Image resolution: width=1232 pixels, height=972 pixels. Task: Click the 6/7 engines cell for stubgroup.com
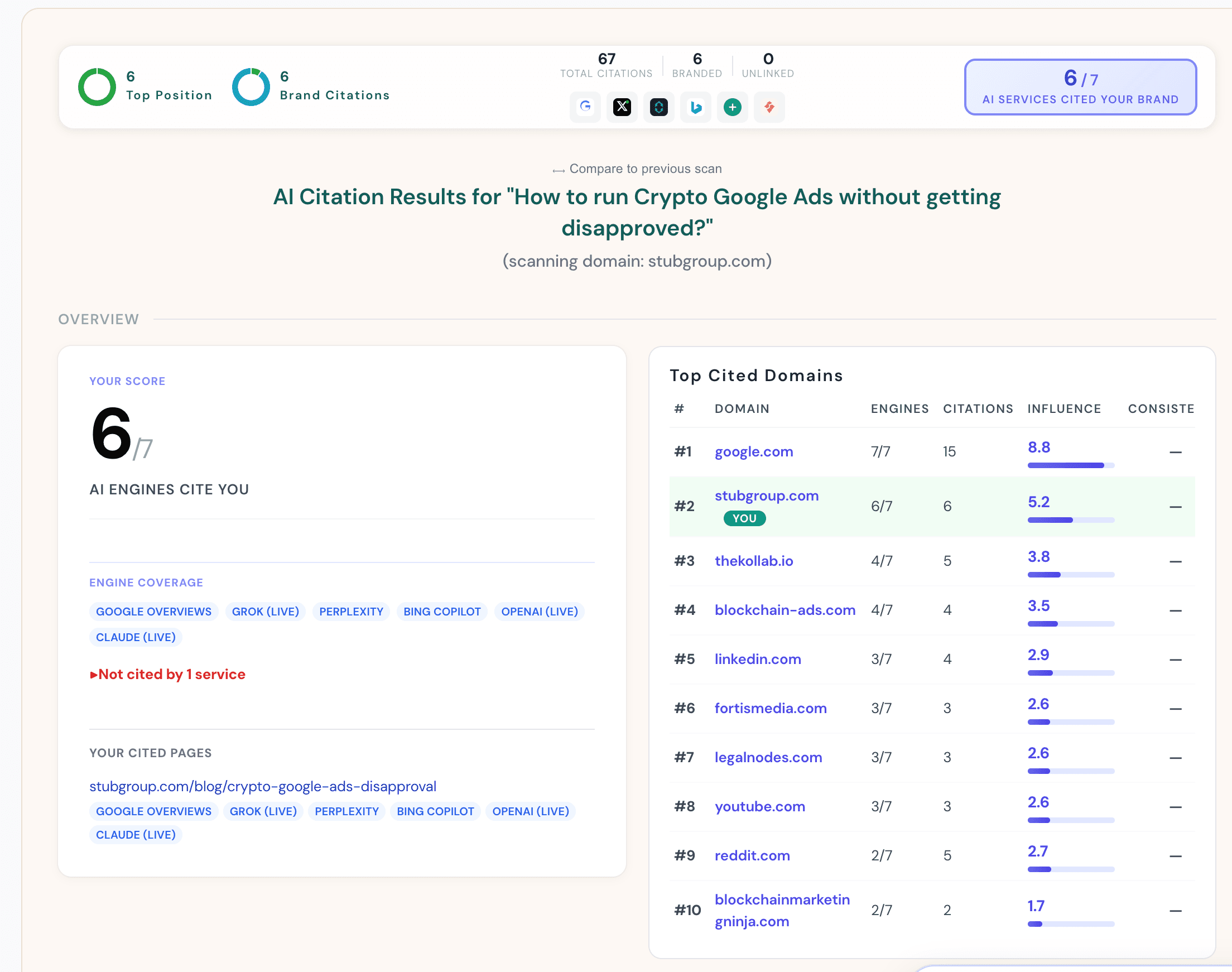click(x=881, y=506)
